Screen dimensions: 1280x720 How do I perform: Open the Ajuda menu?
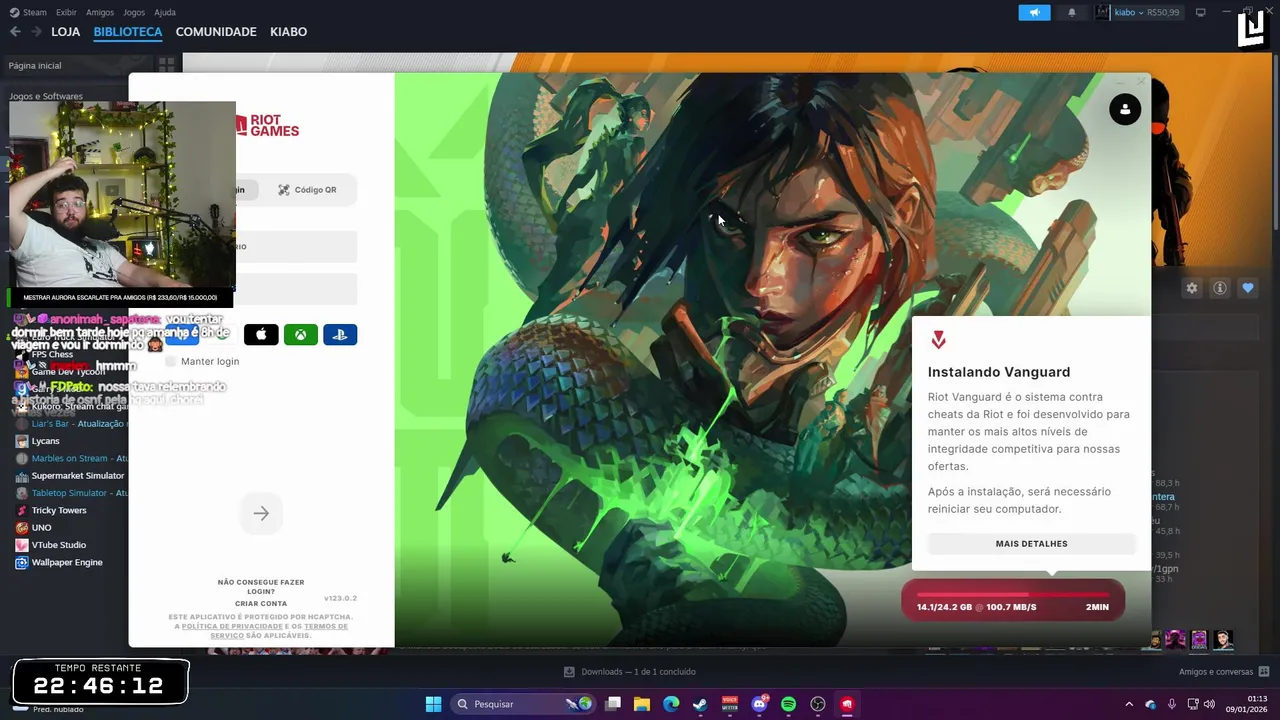(x=165, y=12)
